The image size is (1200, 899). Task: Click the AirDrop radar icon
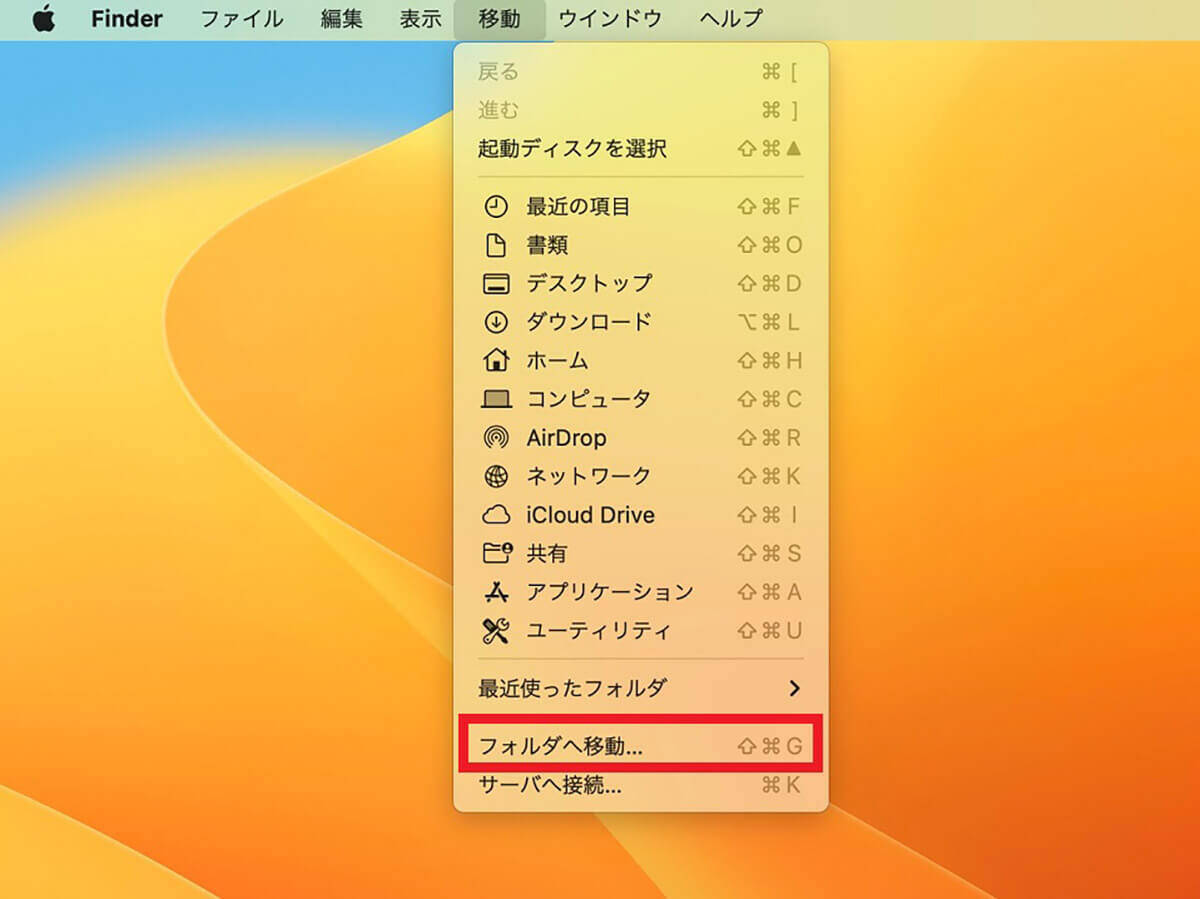496,437
